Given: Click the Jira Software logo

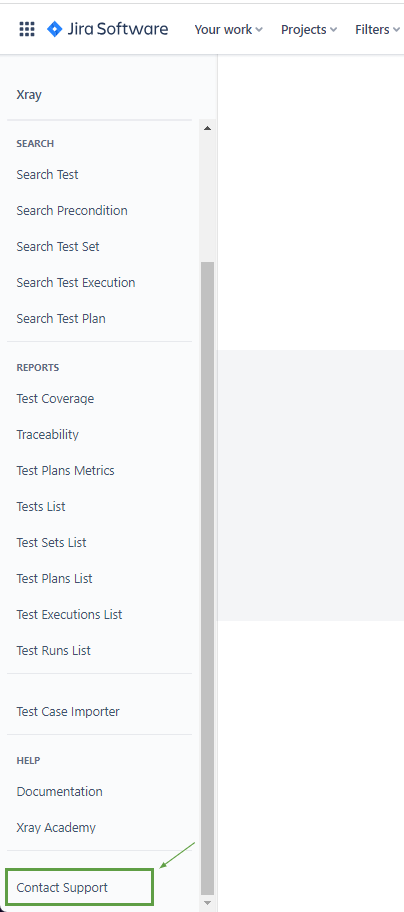Looking at the screenshot, I should pos(108,29).
